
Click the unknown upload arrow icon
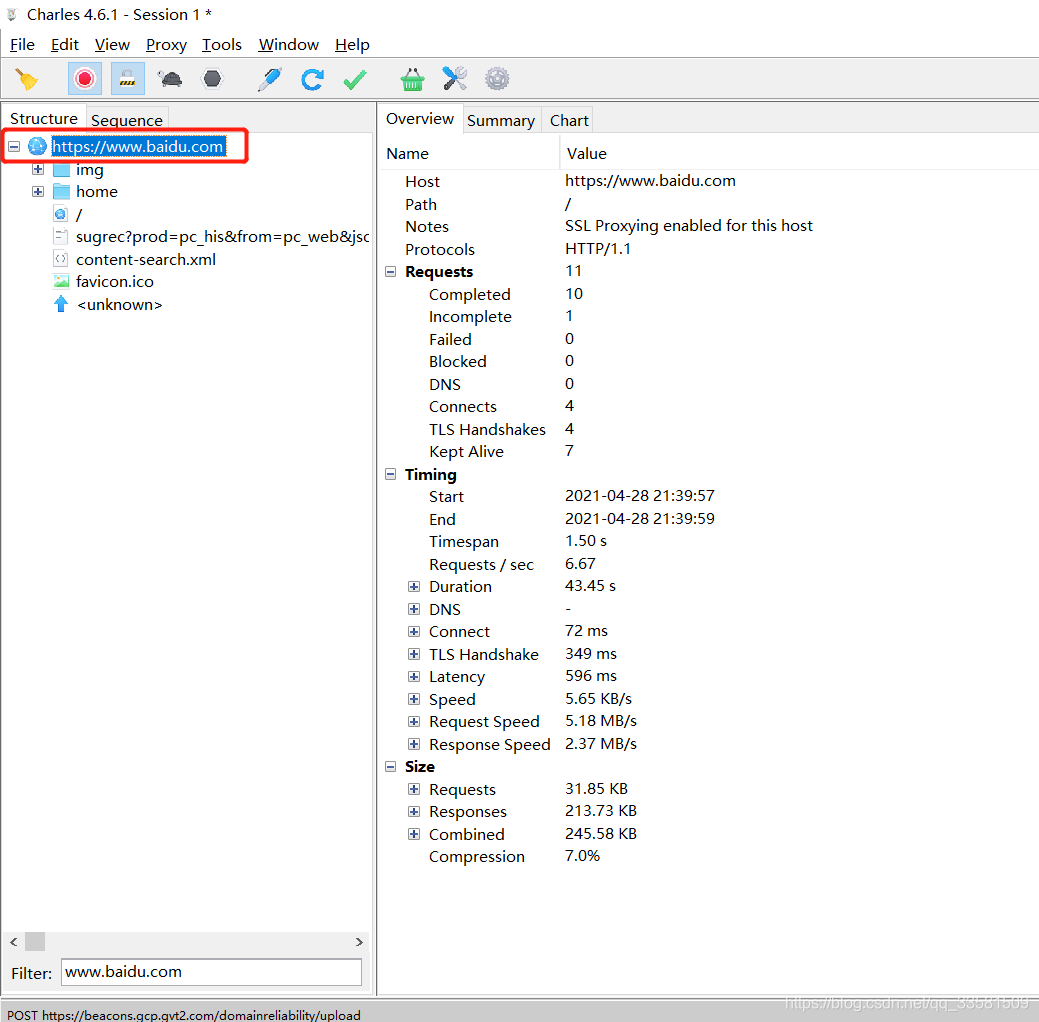(61, 304)
